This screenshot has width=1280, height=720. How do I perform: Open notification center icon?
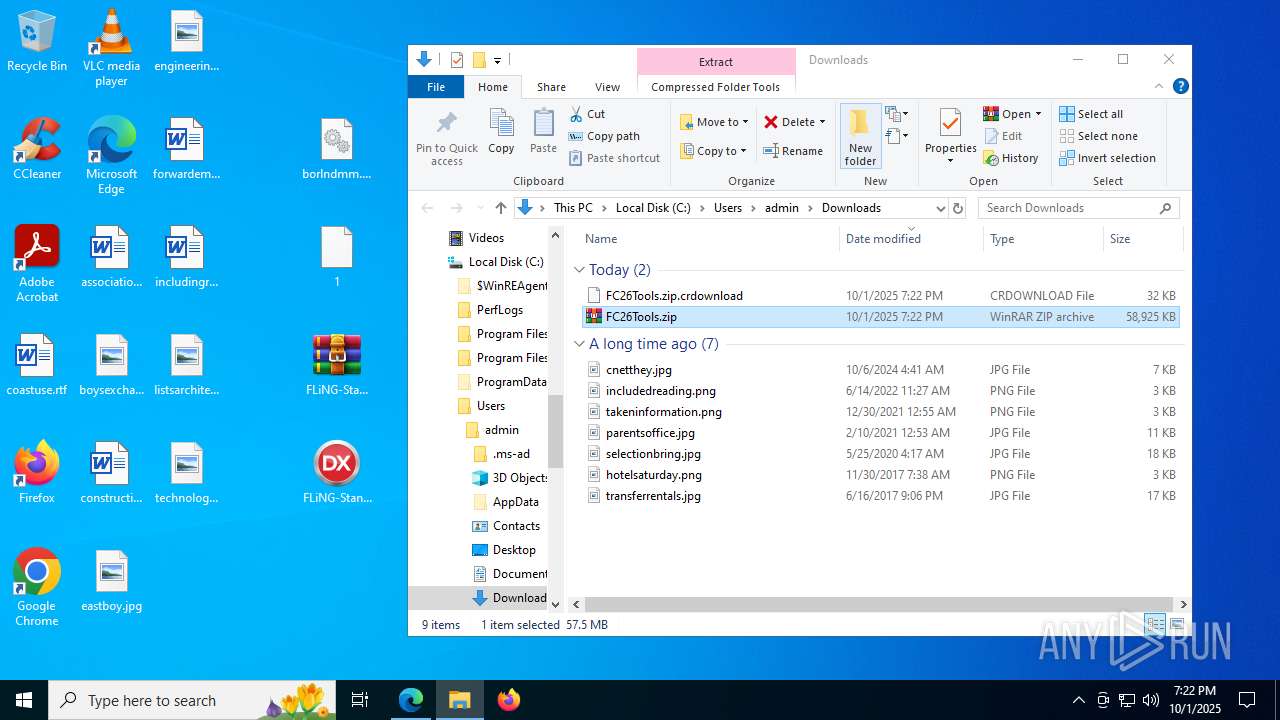pyautogui.click(x=1247, y=700)
